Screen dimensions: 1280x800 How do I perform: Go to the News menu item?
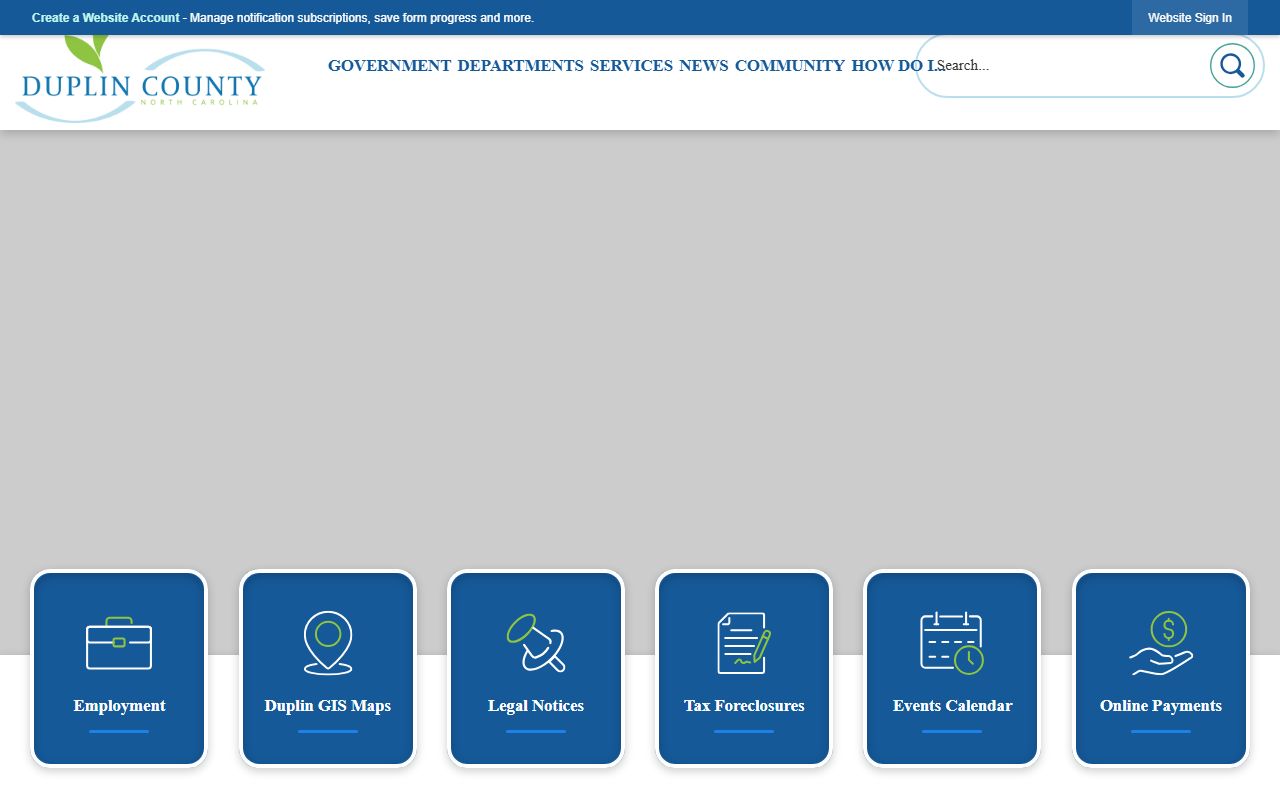click(x=704, y=66)
